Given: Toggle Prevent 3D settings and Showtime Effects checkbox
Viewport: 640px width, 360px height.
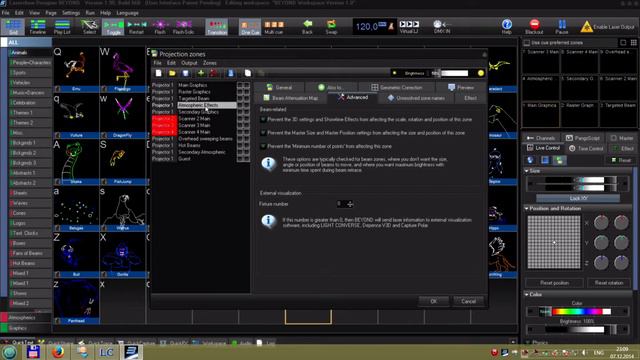Looking at the screenshot, I should point(263,120).
